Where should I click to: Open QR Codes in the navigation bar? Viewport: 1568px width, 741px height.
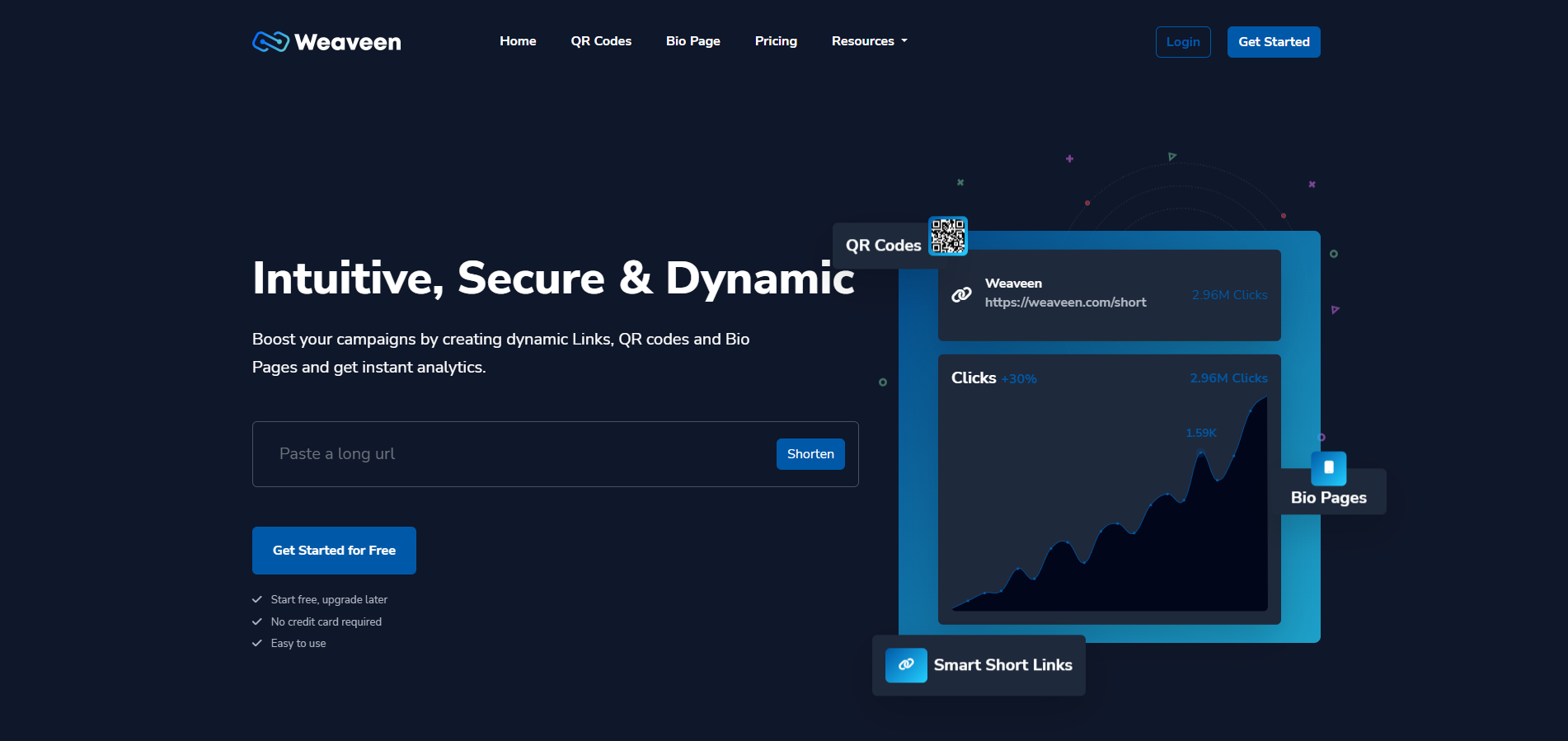(601, 41)
